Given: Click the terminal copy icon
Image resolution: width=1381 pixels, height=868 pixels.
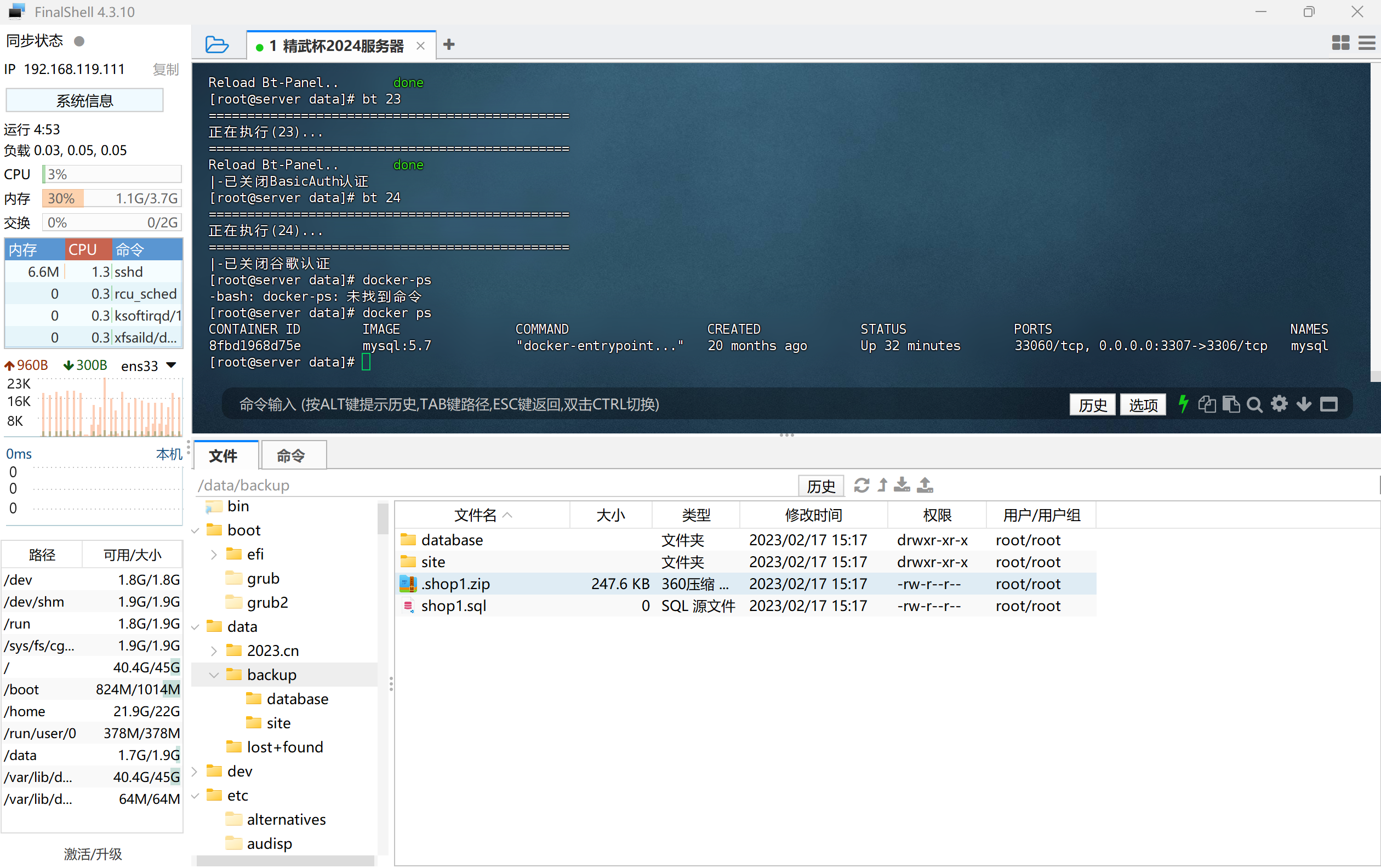Looking at the screenshot, I should click(1207, 404).
